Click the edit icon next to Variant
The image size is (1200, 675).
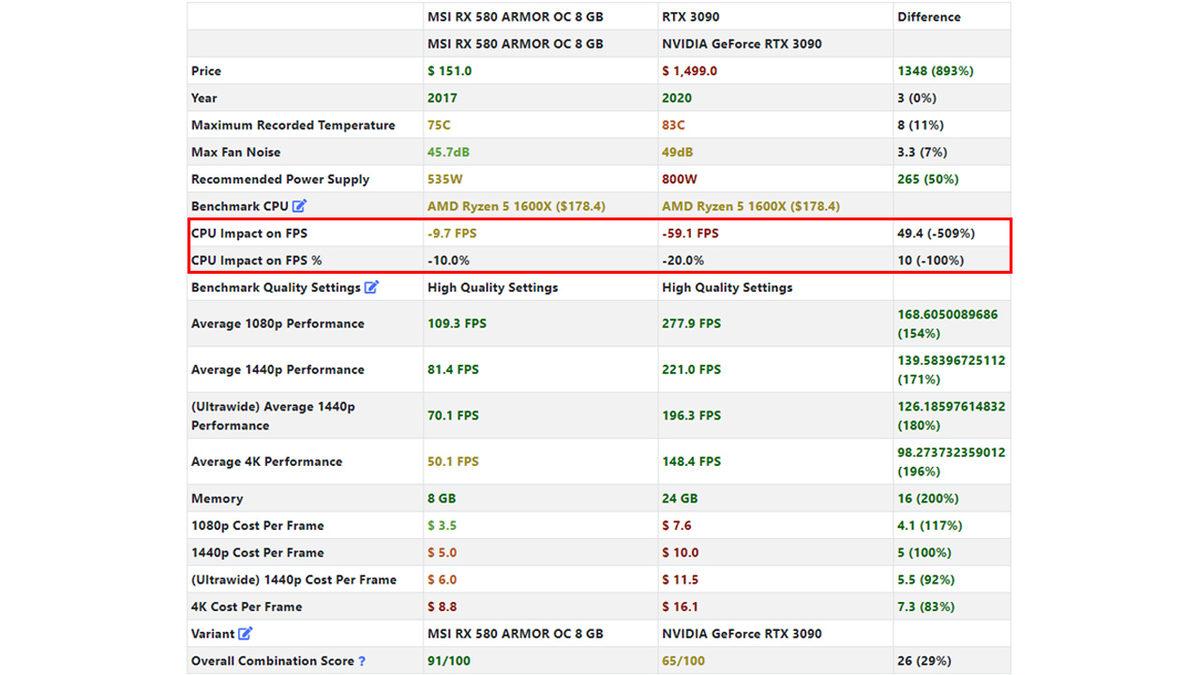pos(246,633)
